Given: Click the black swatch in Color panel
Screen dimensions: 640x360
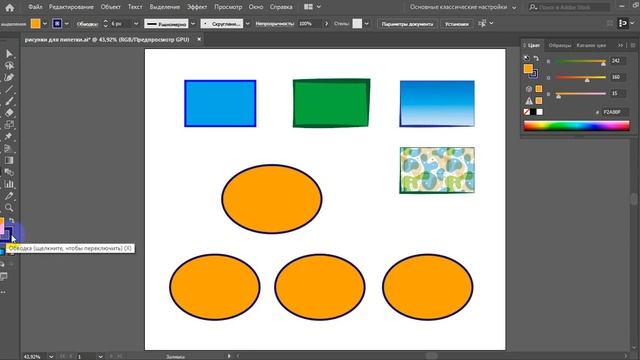Looking at the screenshot, I should coord(533,112).
